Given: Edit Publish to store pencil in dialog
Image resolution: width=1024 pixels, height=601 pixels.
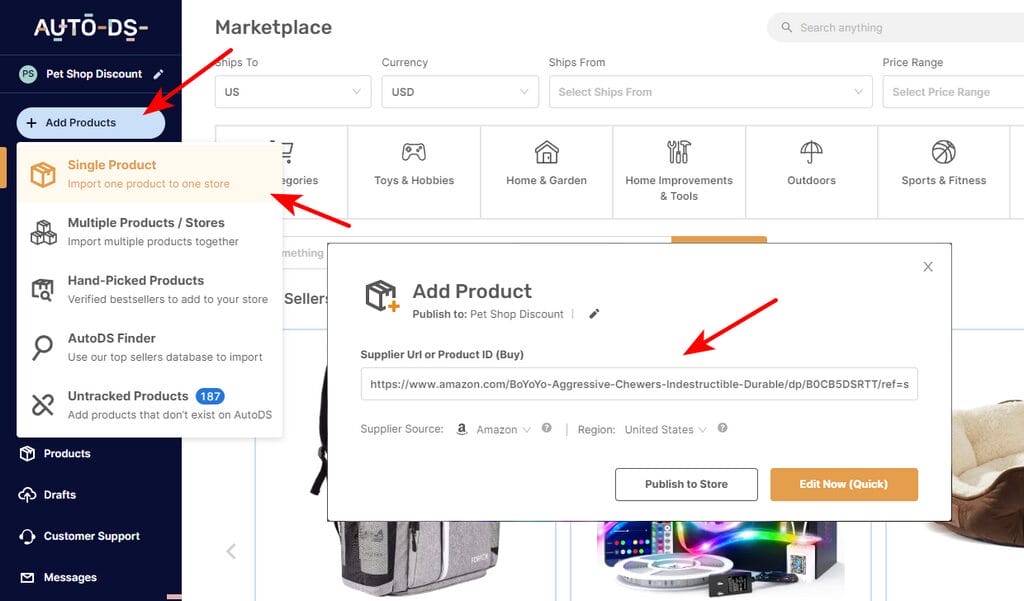Looking at the screenshot, I should (594, 314).
